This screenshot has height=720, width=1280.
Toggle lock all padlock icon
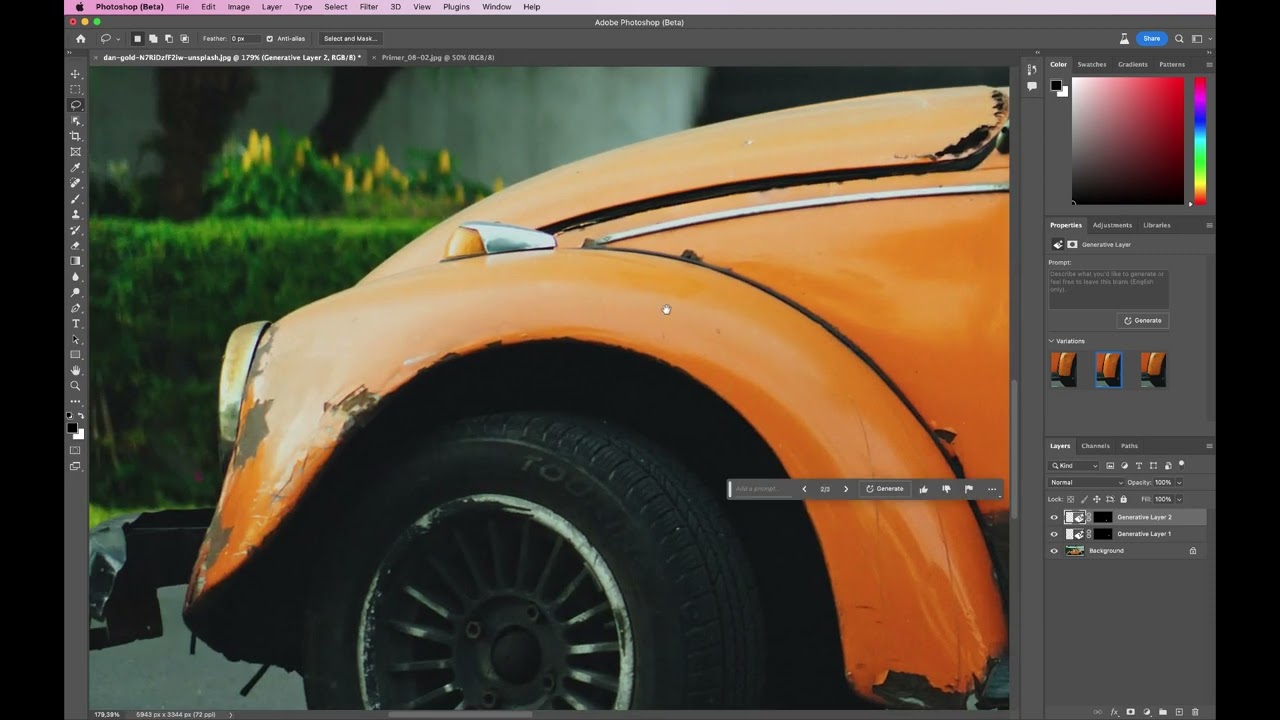click(x=1123, y=499)
